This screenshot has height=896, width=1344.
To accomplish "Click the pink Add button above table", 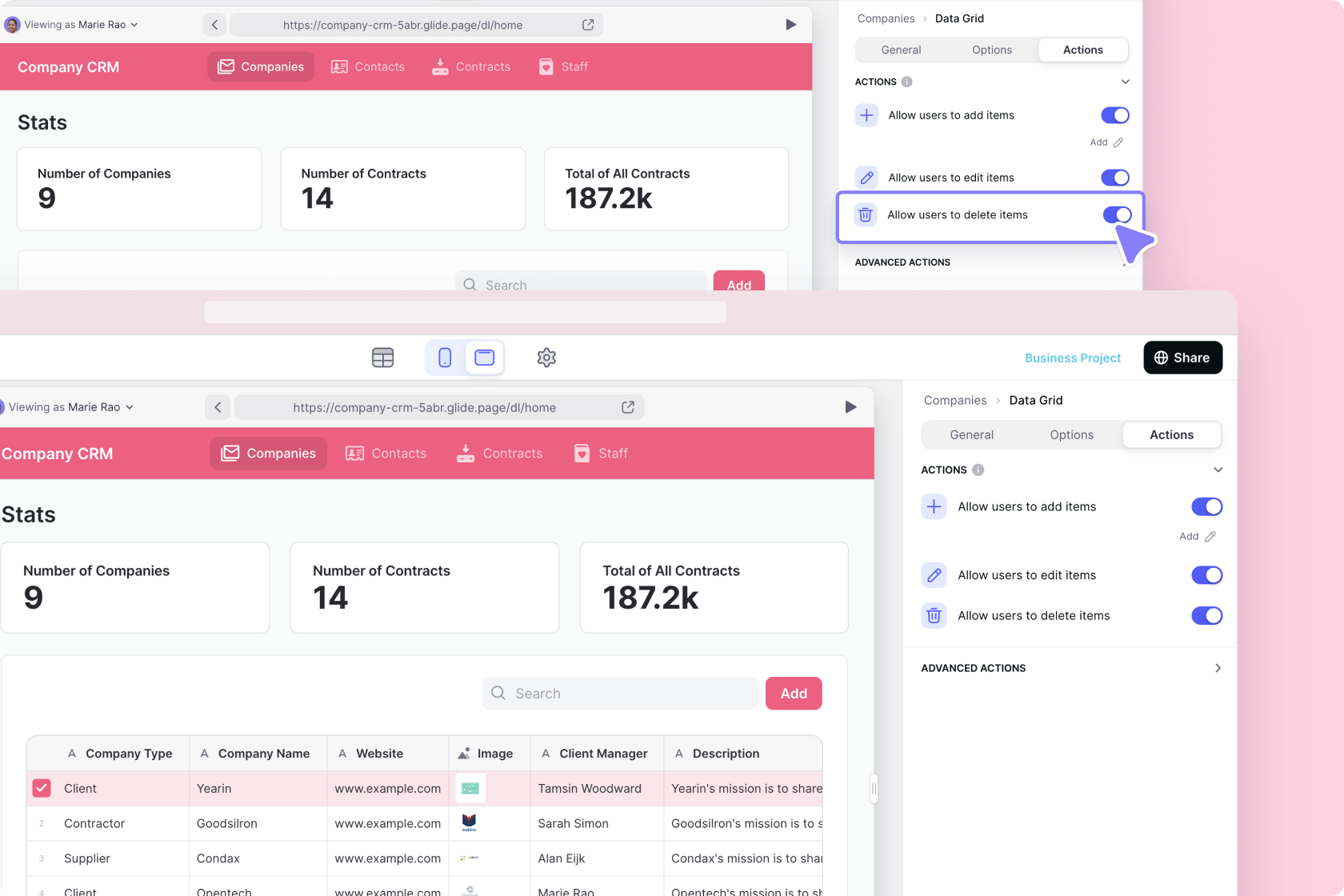I will 793,694.
